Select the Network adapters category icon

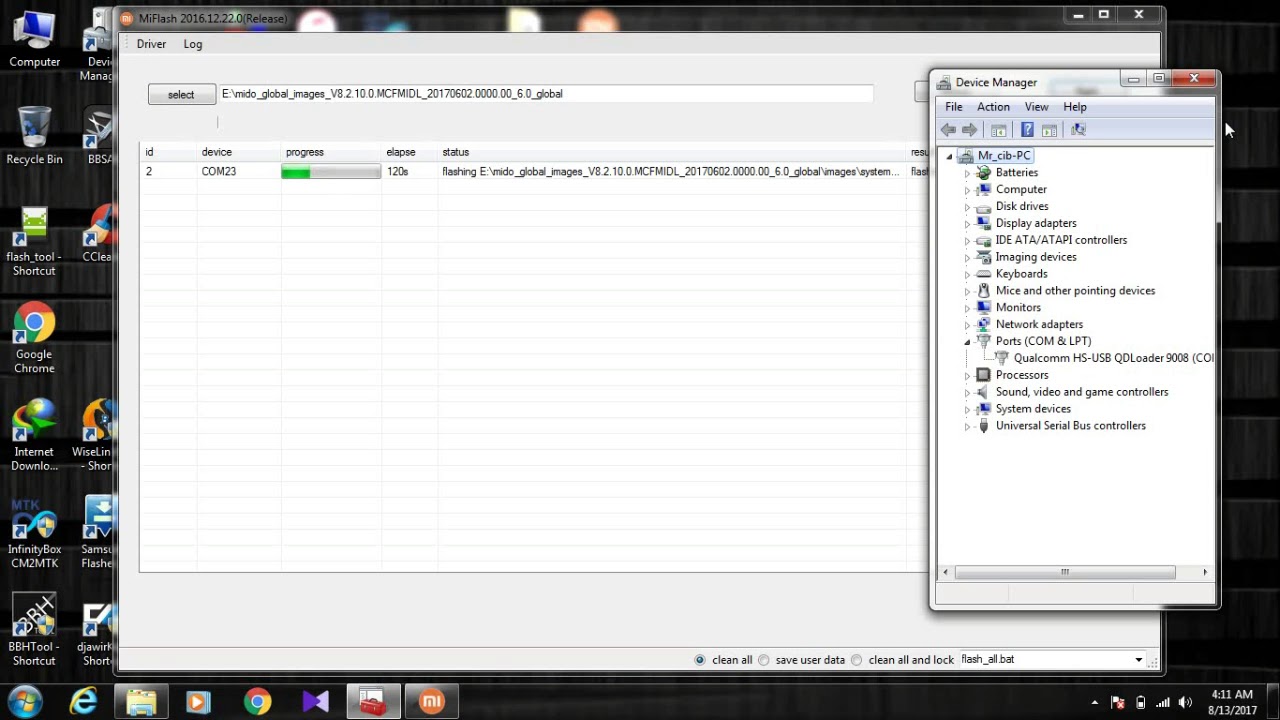click(x=984, y=325)
